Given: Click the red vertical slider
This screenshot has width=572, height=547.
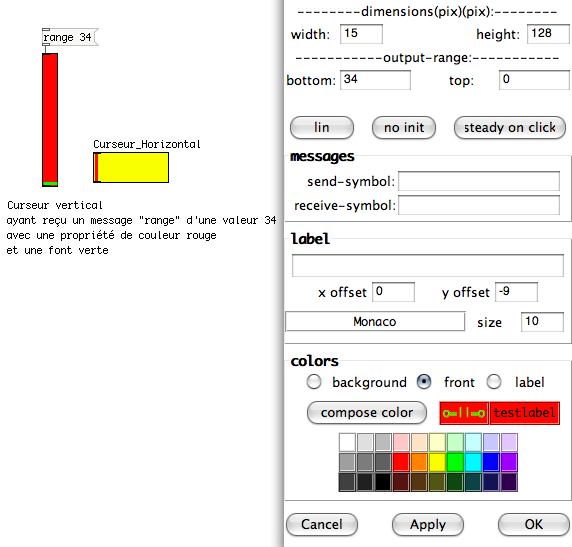Looking at the screenshot, I should pyautogui.click(x=50, y=120).
